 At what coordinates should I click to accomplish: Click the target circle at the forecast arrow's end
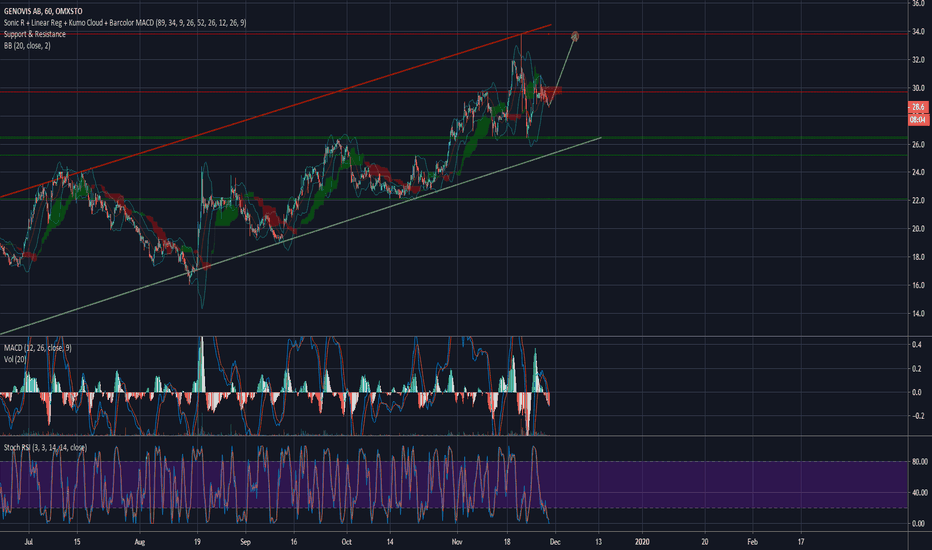[x=575, y=37]
